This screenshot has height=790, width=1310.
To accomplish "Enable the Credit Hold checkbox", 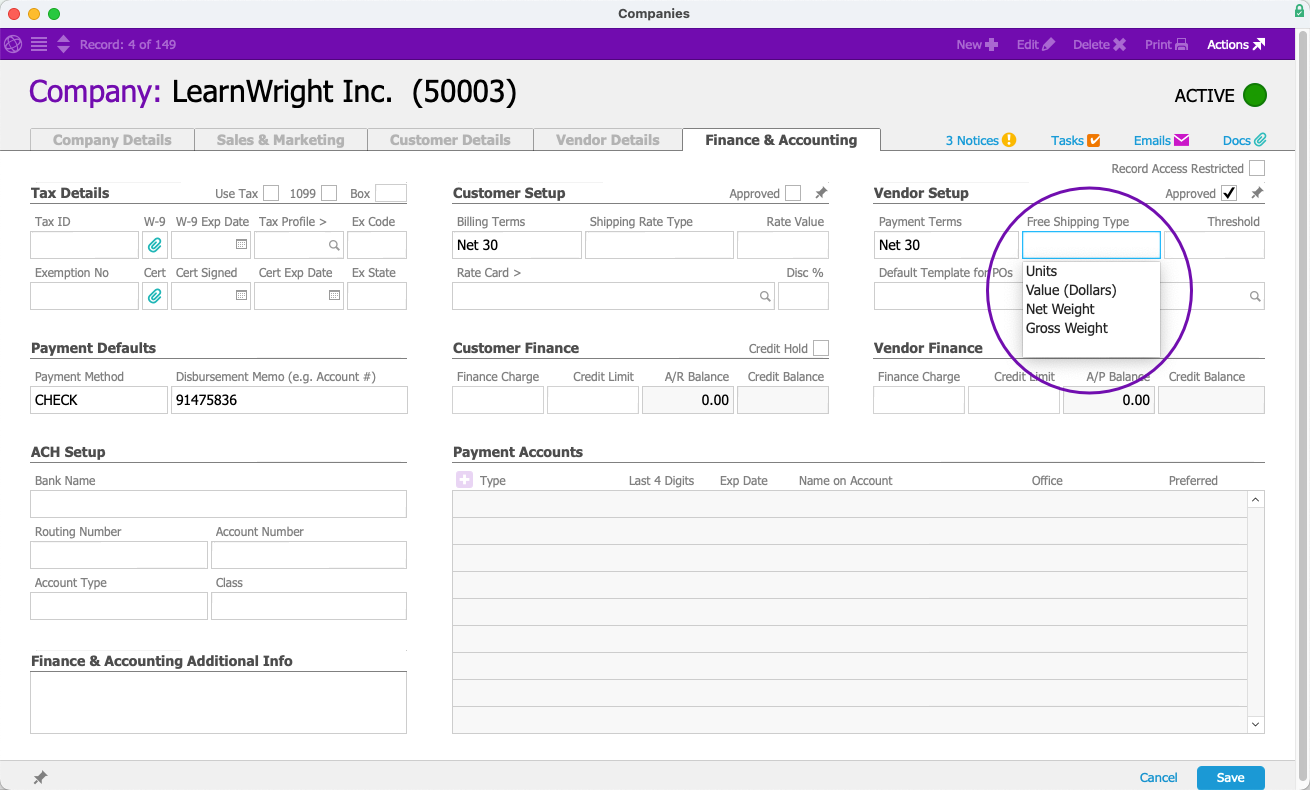I will point(821,348).
